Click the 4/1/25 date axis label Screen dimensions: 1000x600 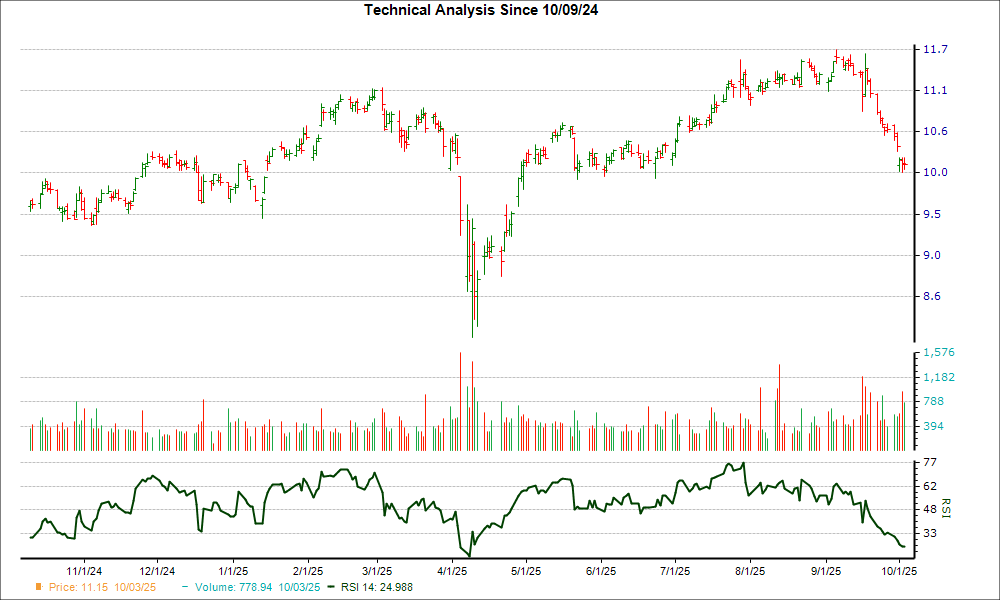coord(452,570)
